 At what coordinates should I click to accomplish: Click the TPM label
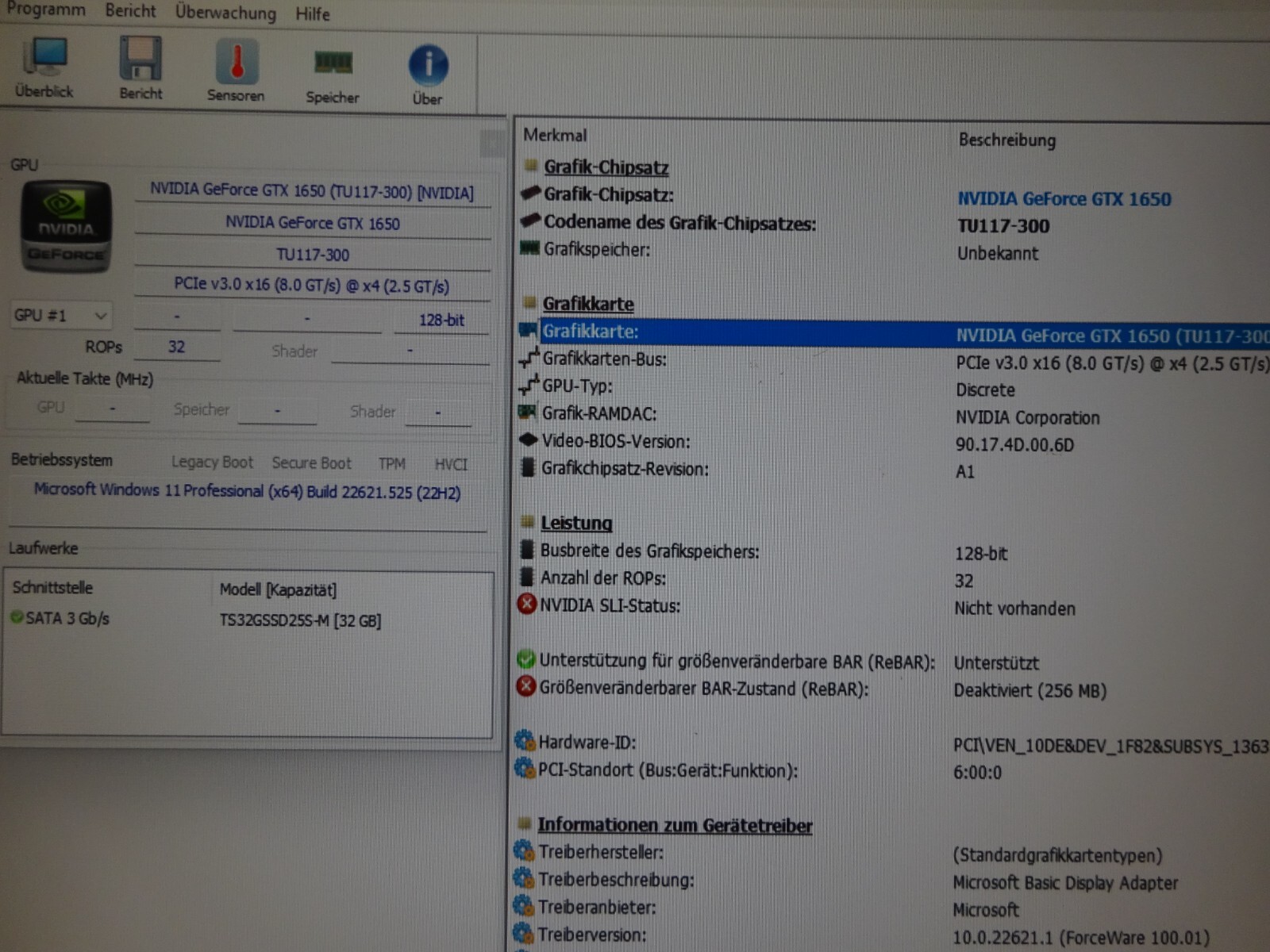point(392,464)
